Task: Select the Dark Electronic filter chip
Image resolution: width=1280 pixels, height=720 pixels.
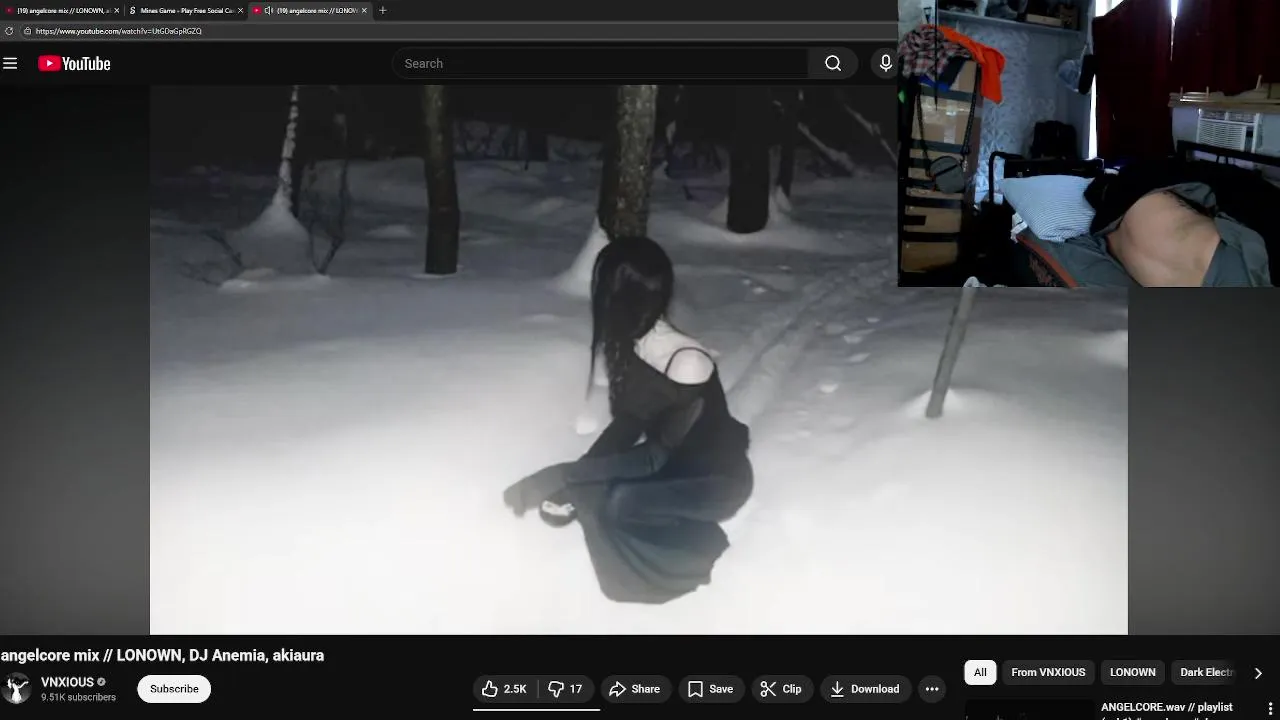Action: 1206,672
